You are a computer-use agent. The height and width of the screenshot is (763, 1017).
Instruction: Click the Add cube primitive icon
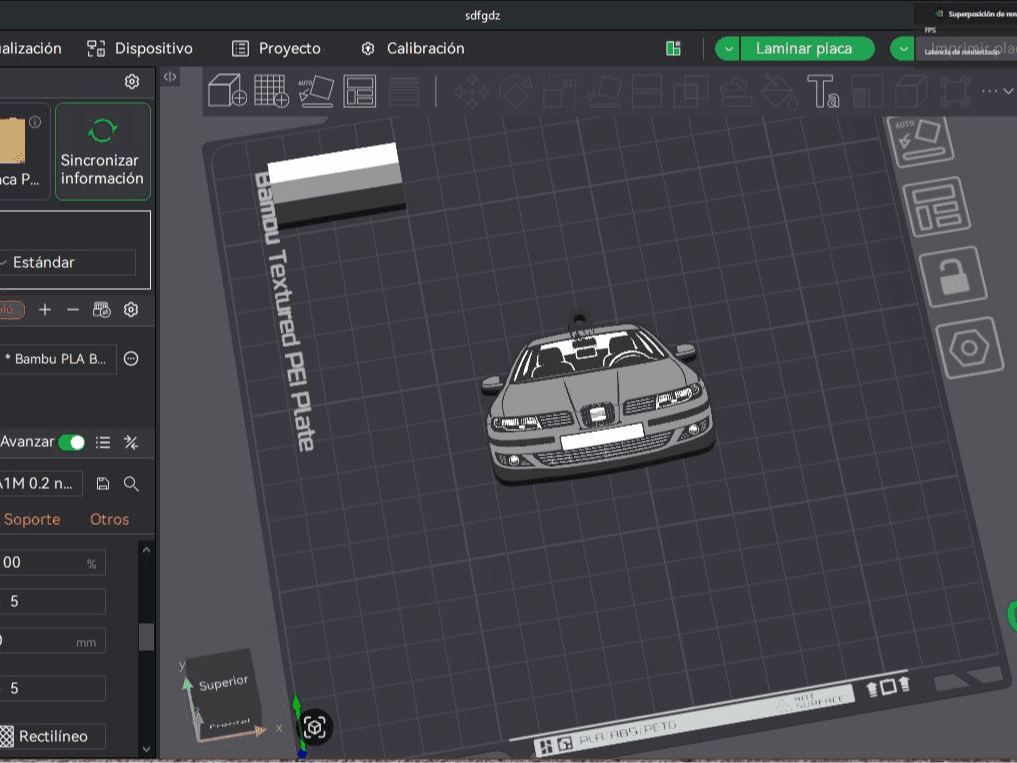[226, 91]
